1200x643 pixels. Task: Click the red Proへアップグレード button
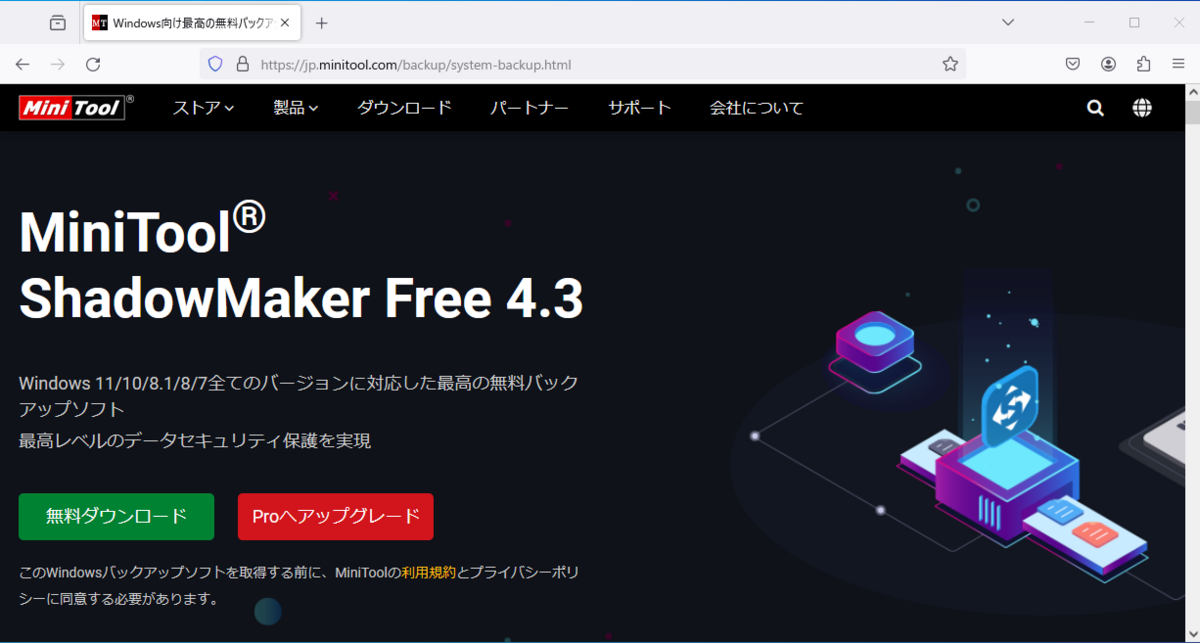click(336, 517)
